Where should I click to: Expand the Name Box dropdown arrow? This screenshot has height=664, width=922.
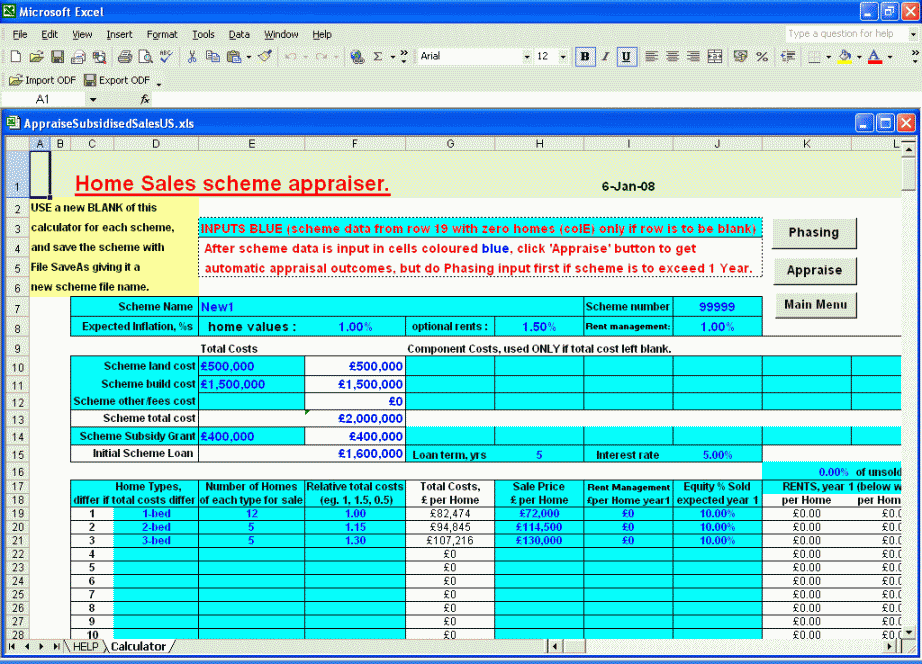(x=93, y=99)
